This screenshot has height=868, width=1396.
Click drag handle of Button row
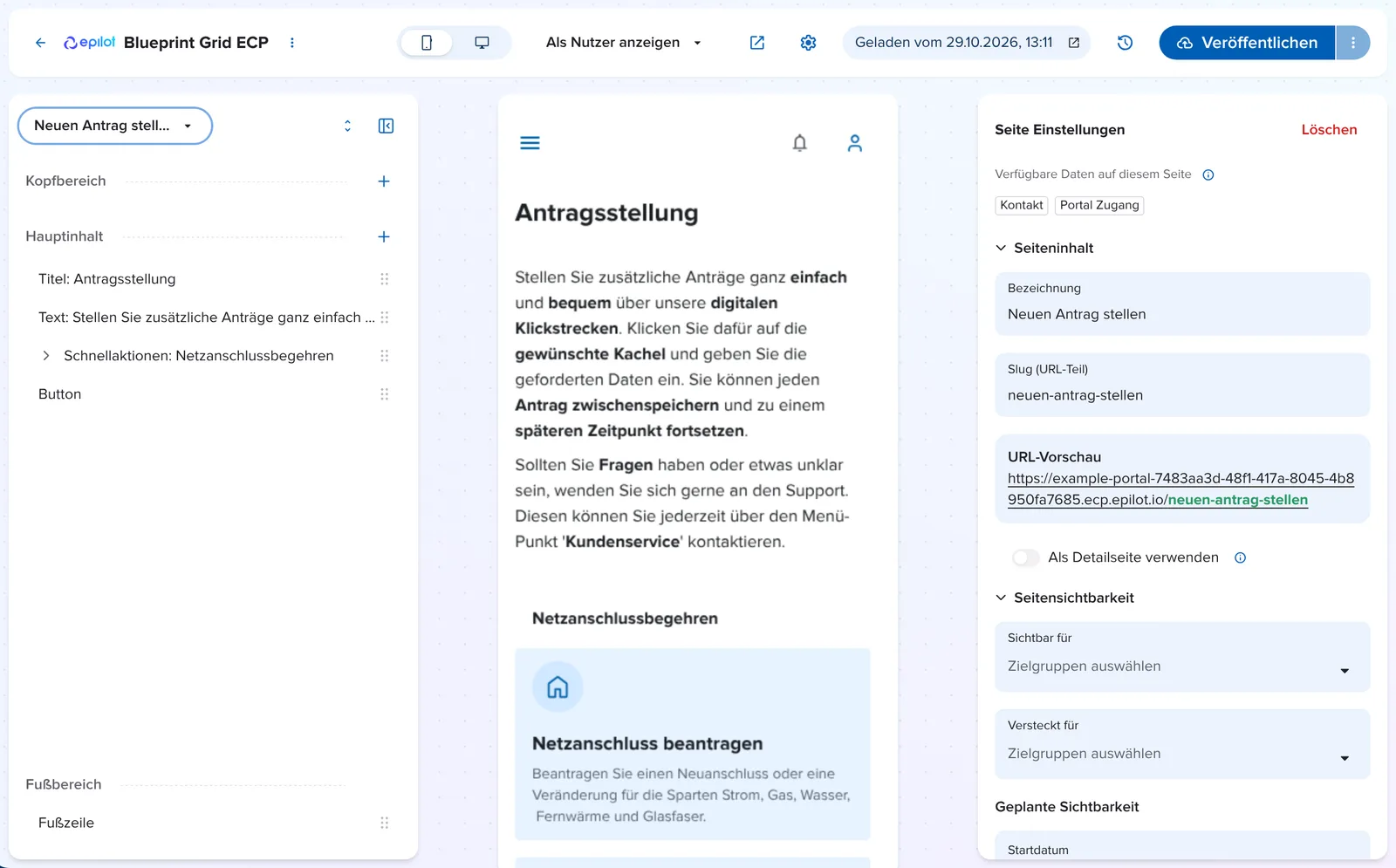point(385,394)
